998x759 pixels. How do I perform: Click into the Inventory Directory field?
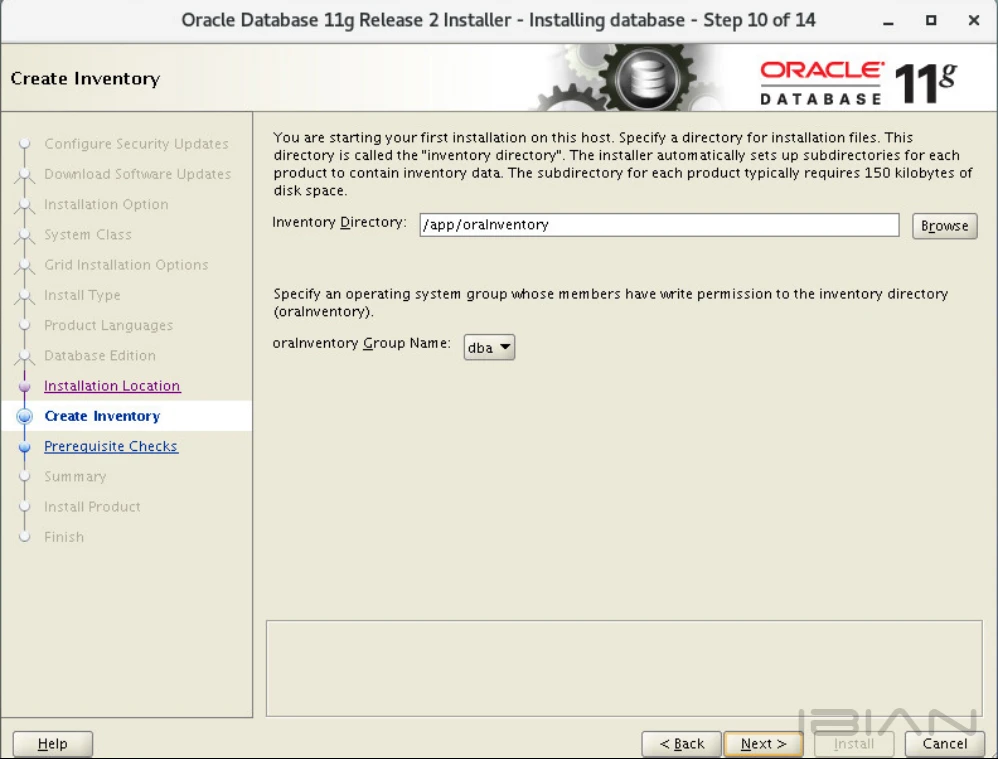[x=659, y=225]
